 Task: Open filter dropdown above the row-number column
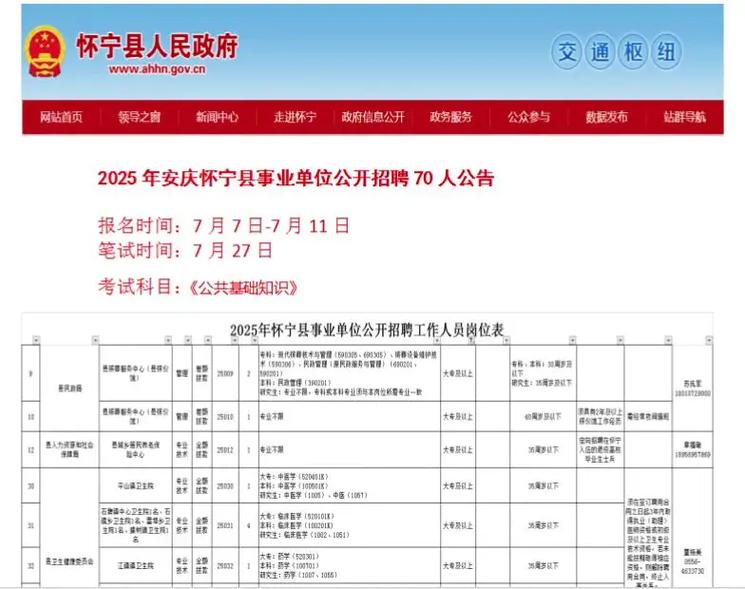(36, 340)
